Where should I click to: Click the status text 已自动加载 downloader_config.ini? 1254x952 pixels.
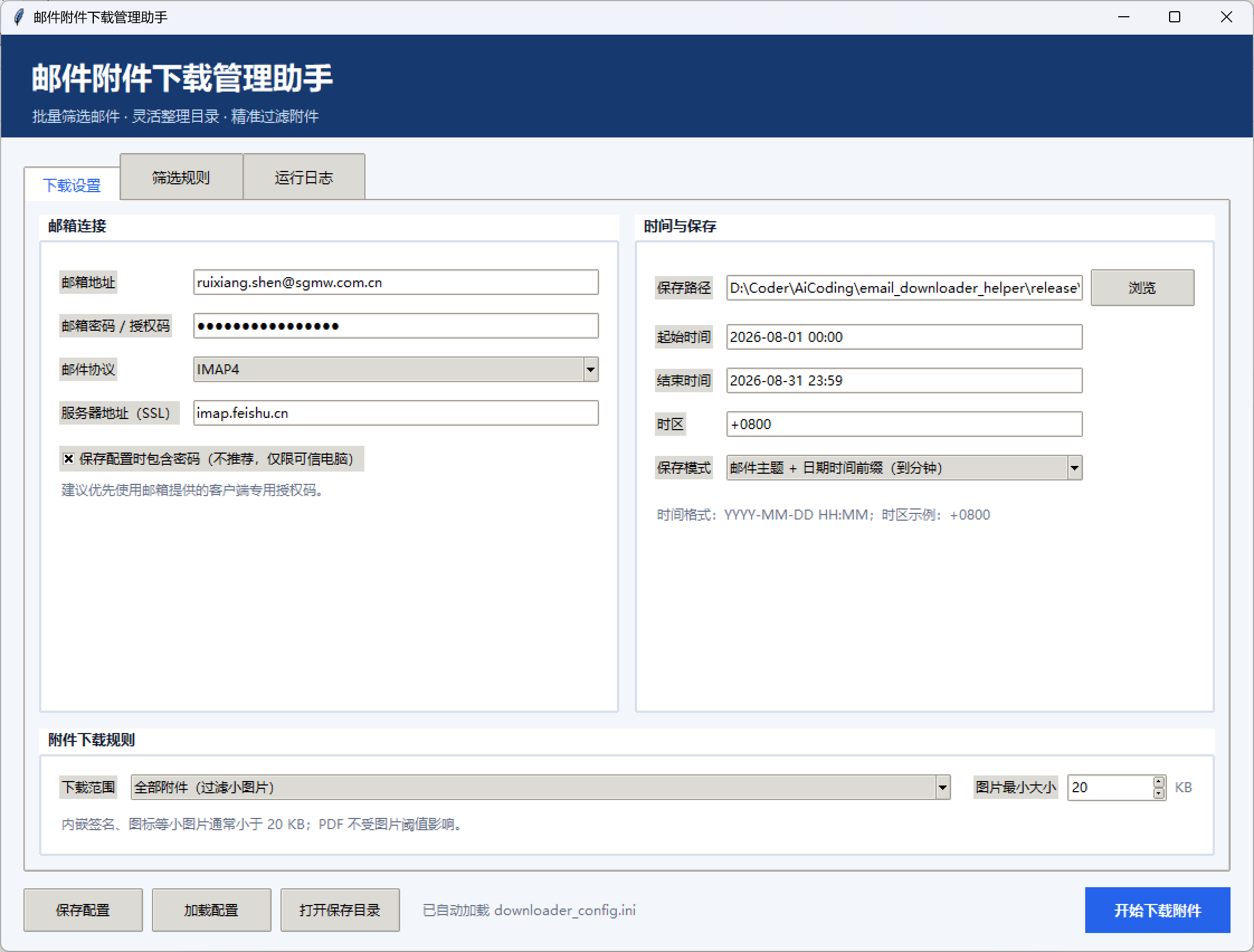coord(530,910)
